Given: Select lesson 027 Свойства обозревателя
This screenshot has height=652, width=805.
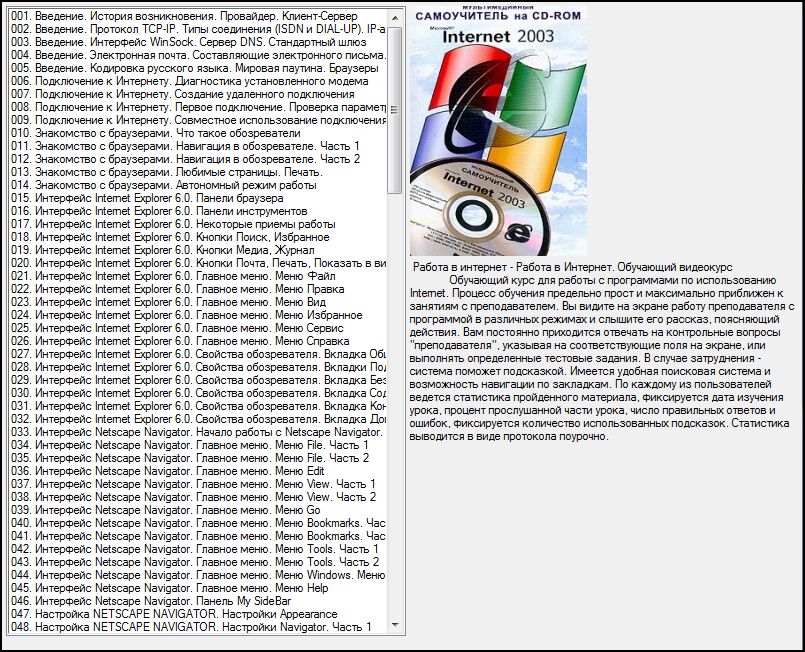Looking at the screenshot, I should [x=198, y=354].
